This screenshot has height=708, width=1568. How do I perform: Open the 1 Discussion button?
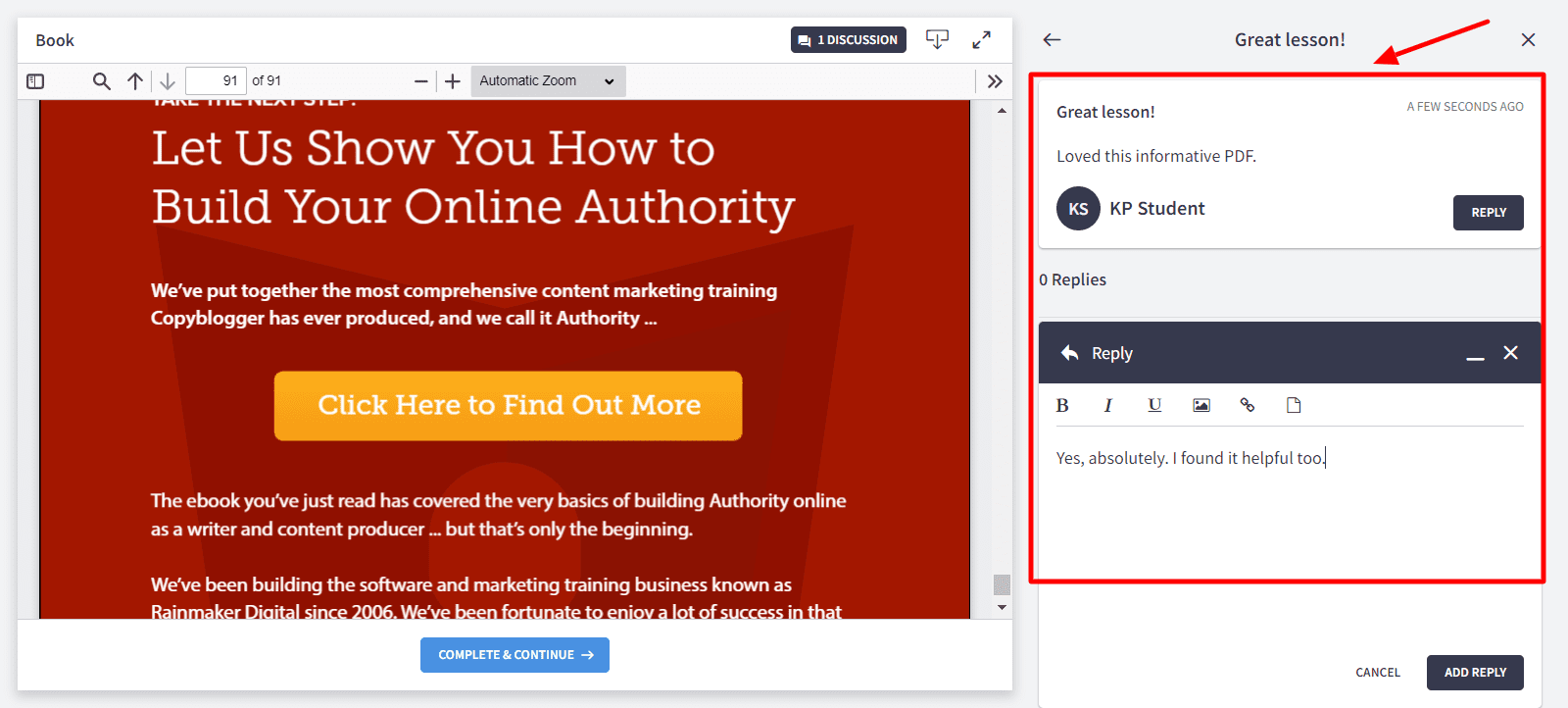(848, 39)
